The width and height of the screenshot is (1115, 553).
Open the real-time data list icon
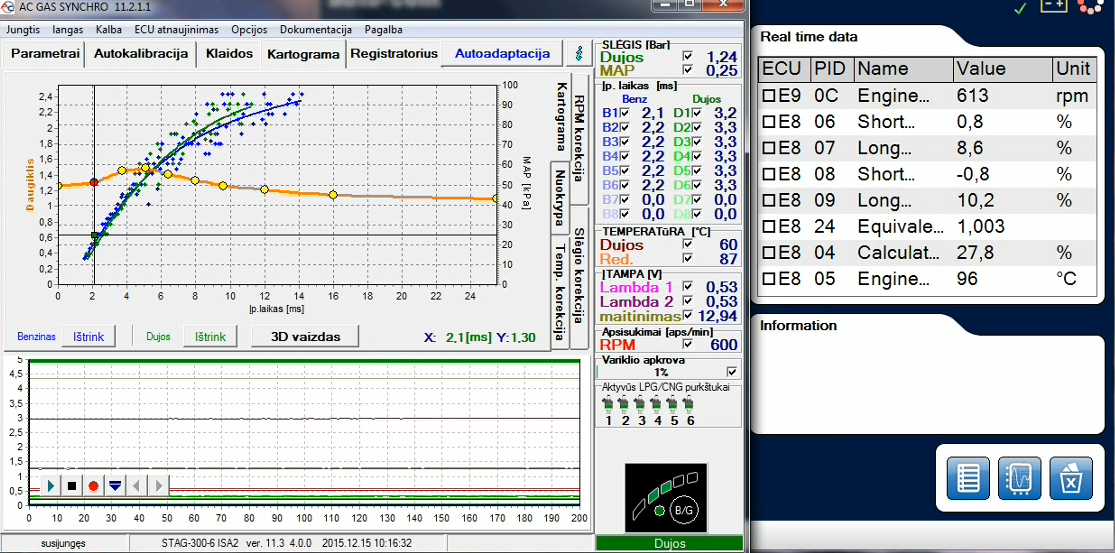[x=968, y=479]
